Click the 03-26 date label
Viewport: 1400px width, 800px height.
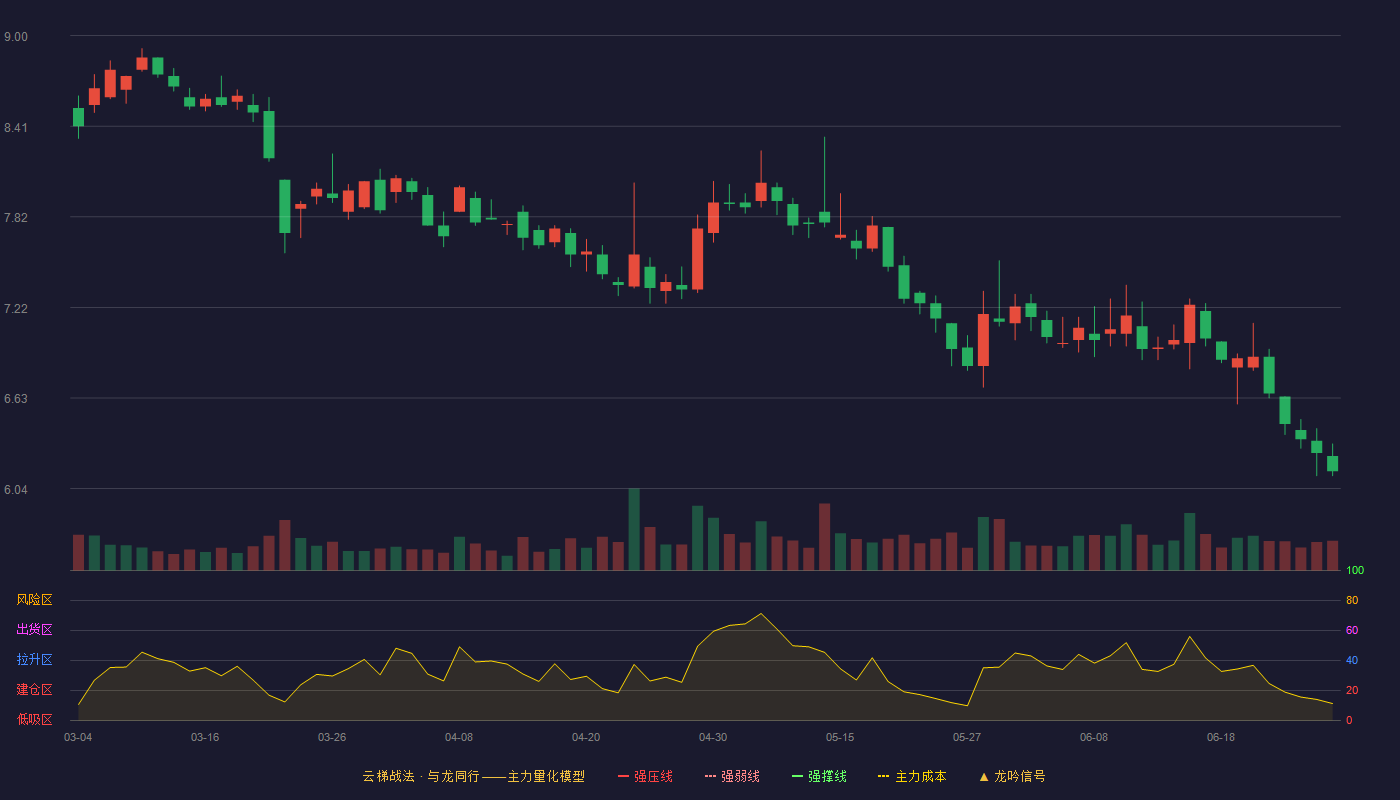[x=332, y=737]
